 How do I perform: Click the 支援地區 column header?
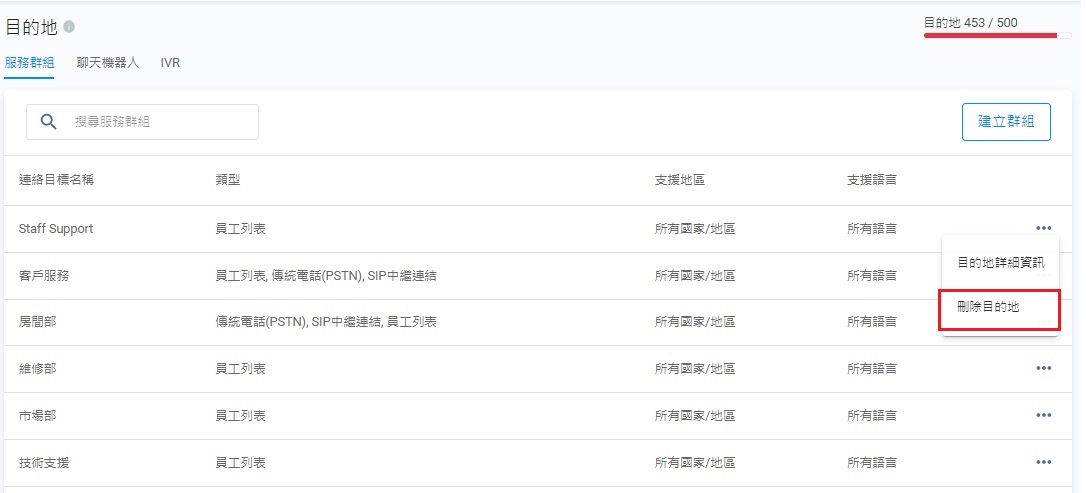(x=680, y=180)
